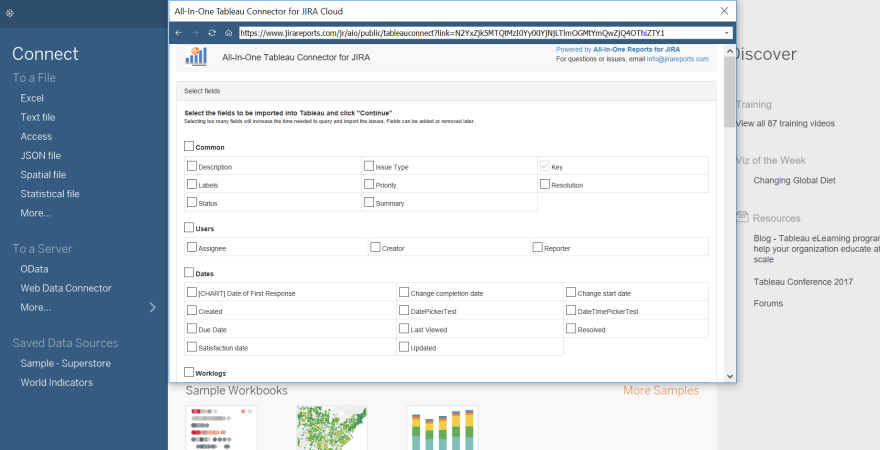Screen dimensions: 880x450
Task: Check the Worklogs group checkbox
Action: [189, 373]
